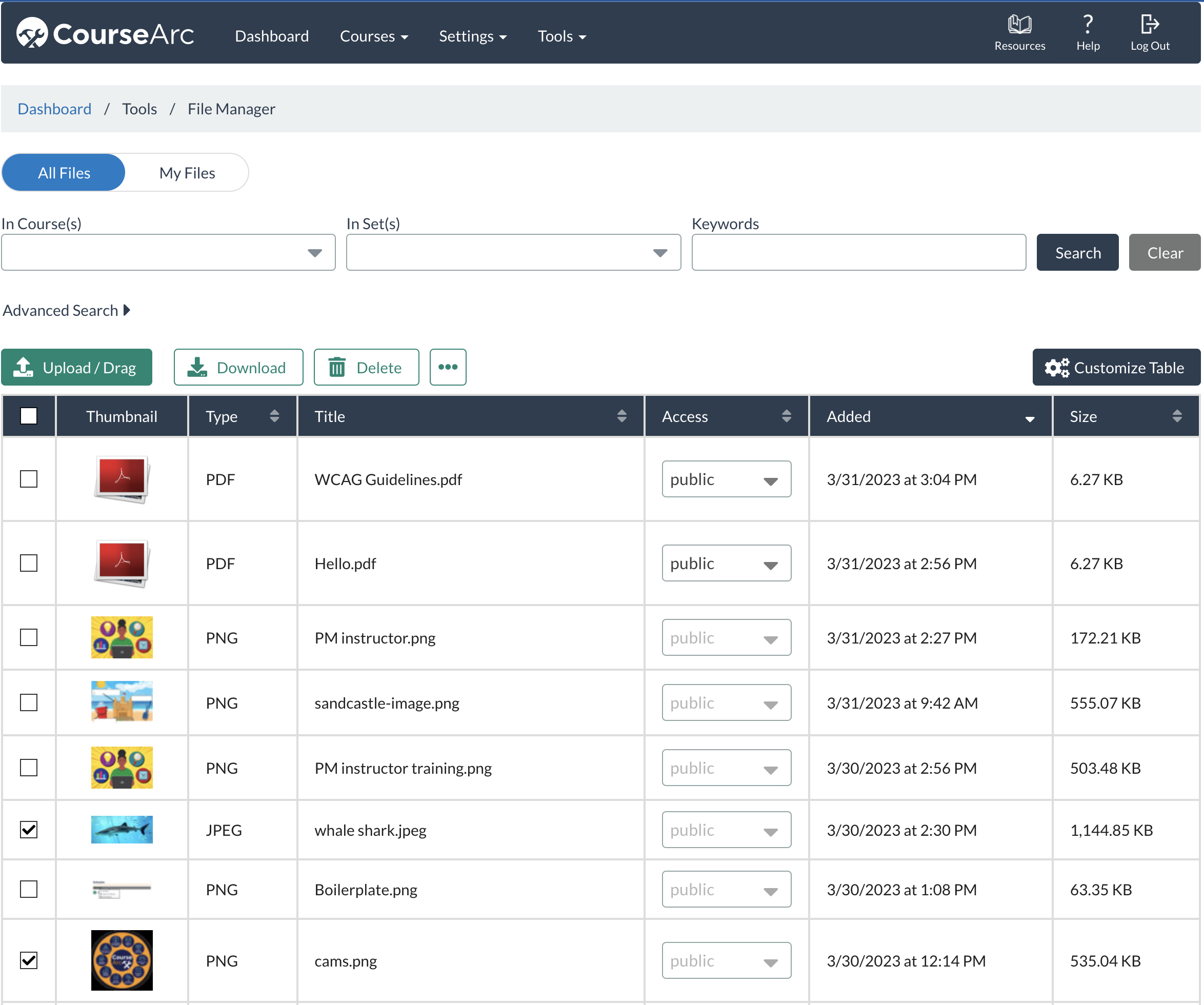Uncheck the whale shark.jpeg checkbox
This screenshot has height=1005, width=1204.
click(29, 830)
